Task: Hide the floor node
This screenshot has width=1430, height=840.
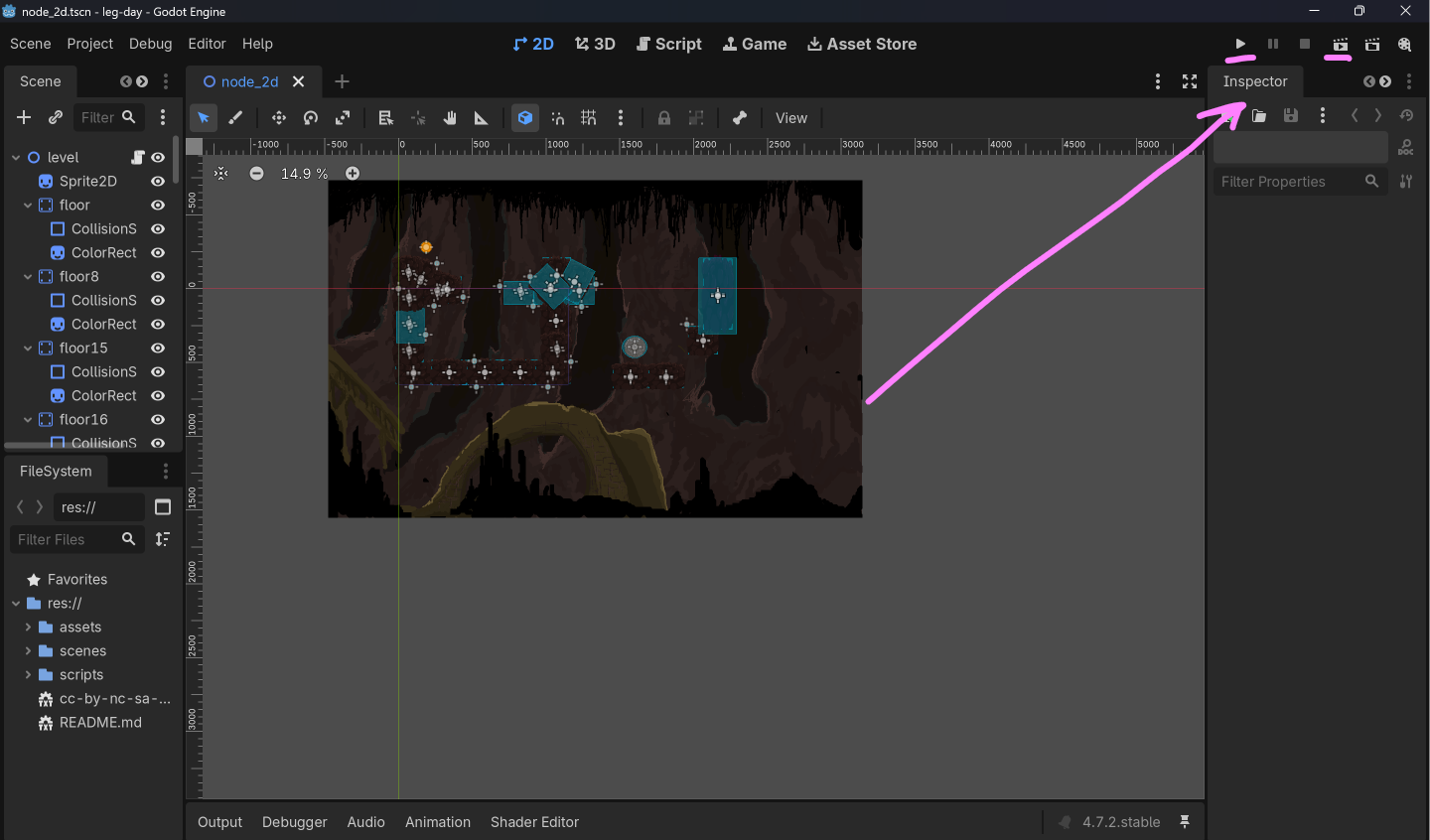Action: [158, 205]
